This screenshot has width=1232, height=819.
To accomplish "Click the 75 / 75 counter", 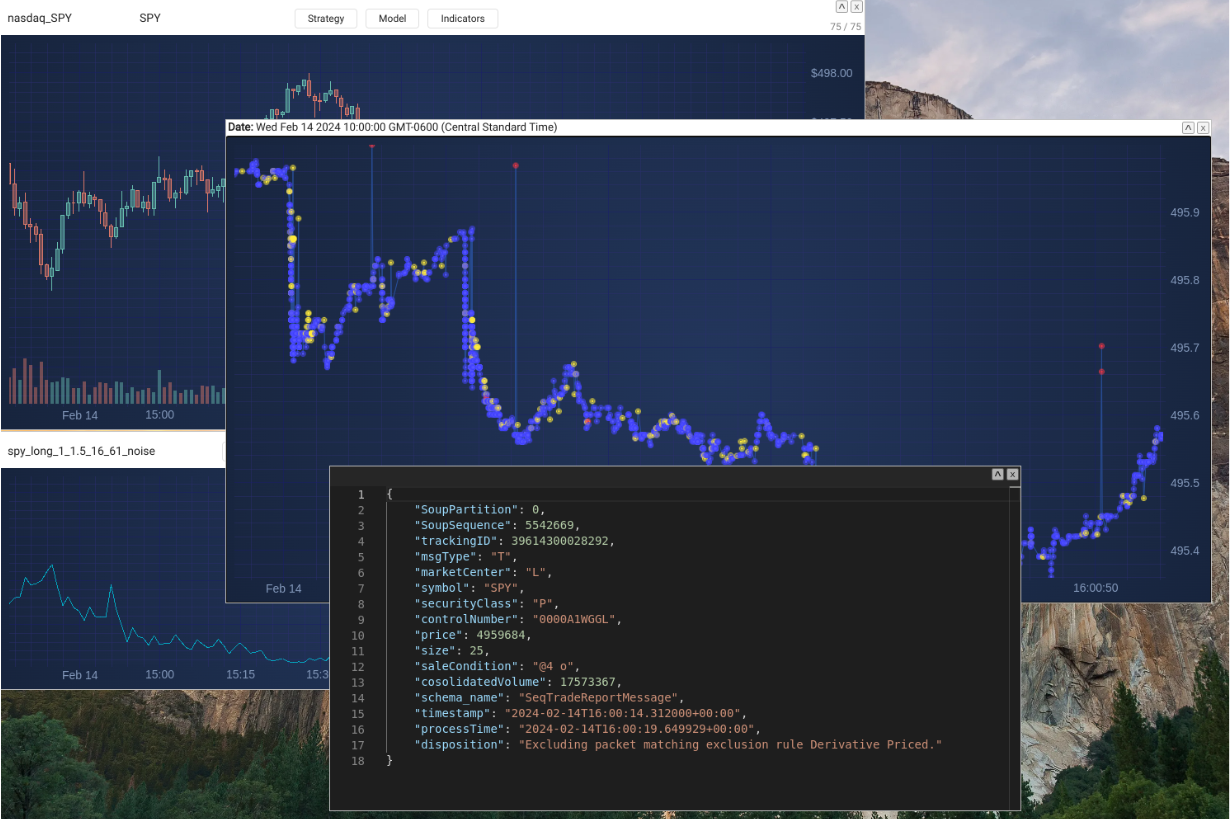I will (x=845, y=27).
